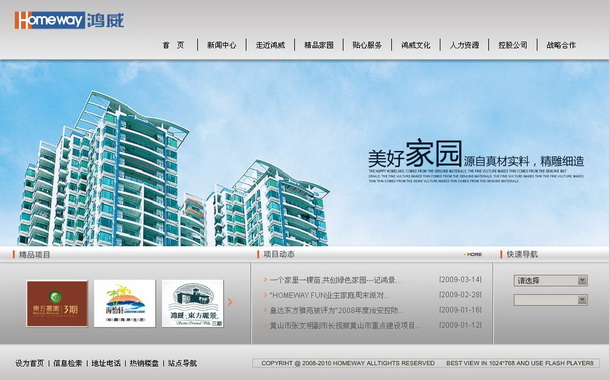Click the orange bullet arrow before 一个家里一棵苗
Image resolution: width=610 pixels, height=380 pixels.
265,280
